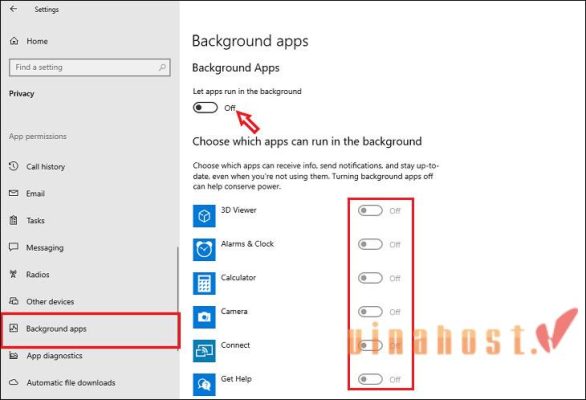The image size is (586, 400).
Task: Toggle Let apps run in the background
Action: pos(205,108)
